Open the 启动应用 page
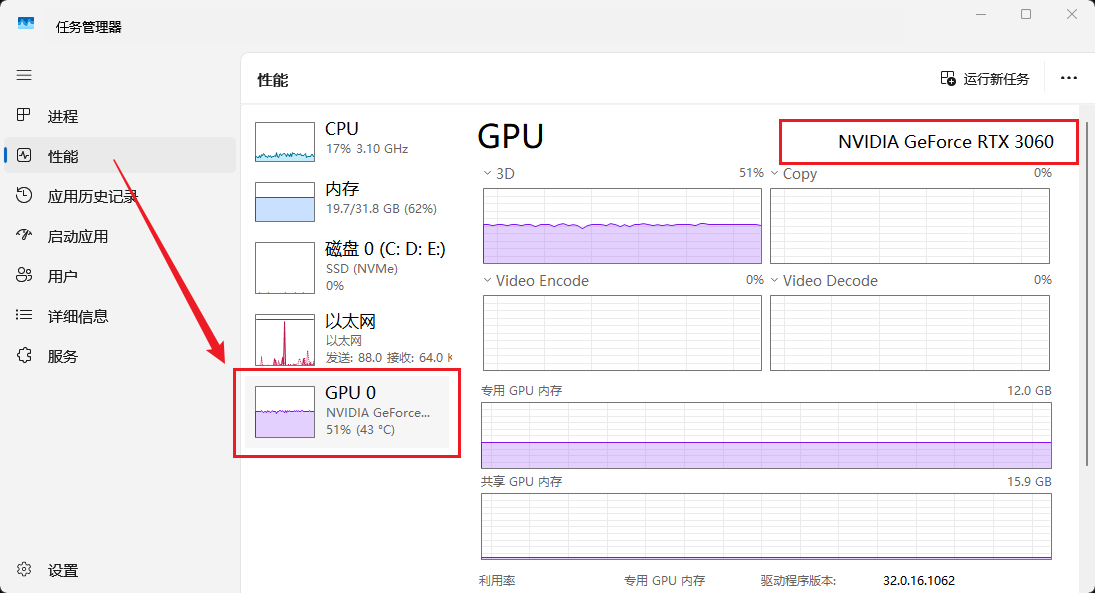 pyautogui.click(x=78, y=237)
